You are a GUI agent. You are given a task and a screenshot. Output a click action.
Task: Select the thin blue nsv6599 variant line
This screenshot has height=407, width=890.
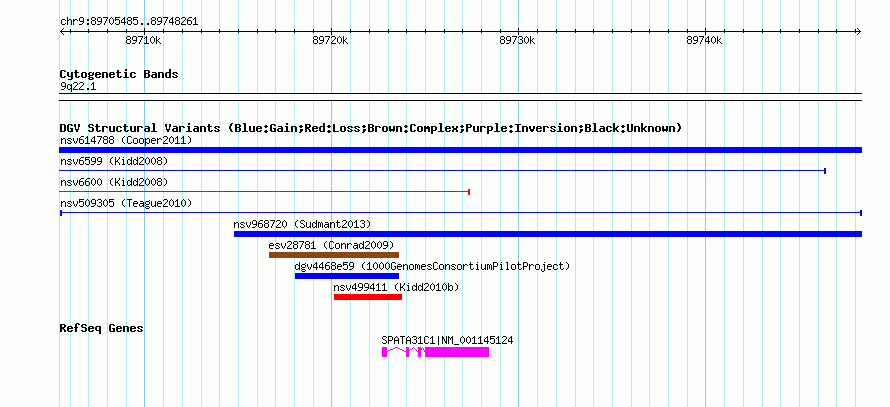point(443,170)
